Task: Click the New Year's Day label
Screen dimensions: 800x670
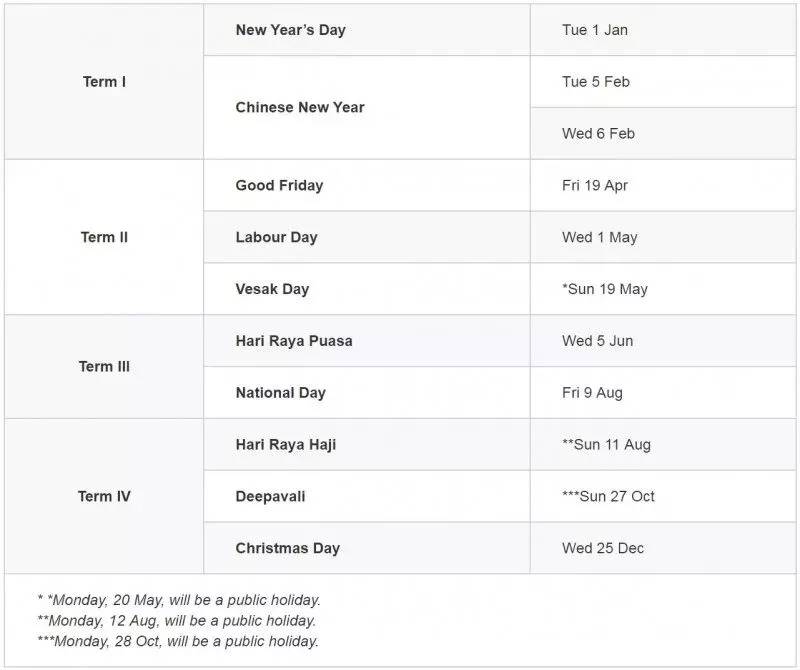Action: pyautogui.click(x=290, y=30)
